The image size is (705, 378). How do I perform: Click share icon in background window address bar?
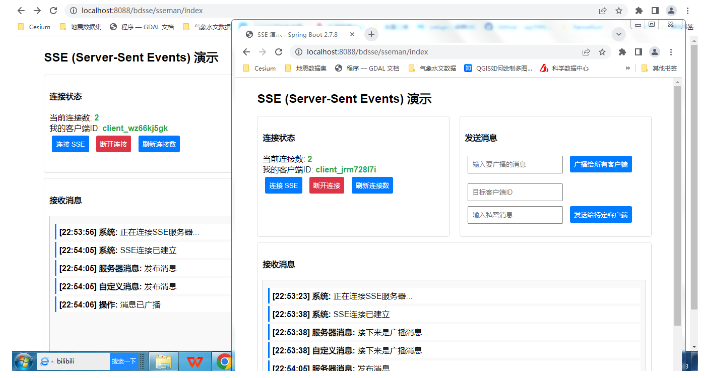(602, 10)
